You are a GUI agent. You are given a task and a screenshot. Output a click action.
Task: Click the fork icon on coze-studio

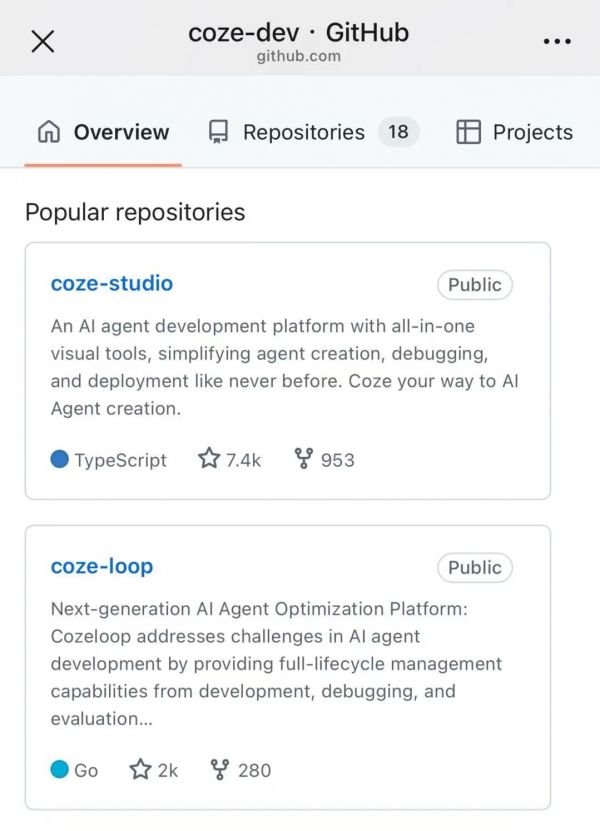click(x=304, y=459)
